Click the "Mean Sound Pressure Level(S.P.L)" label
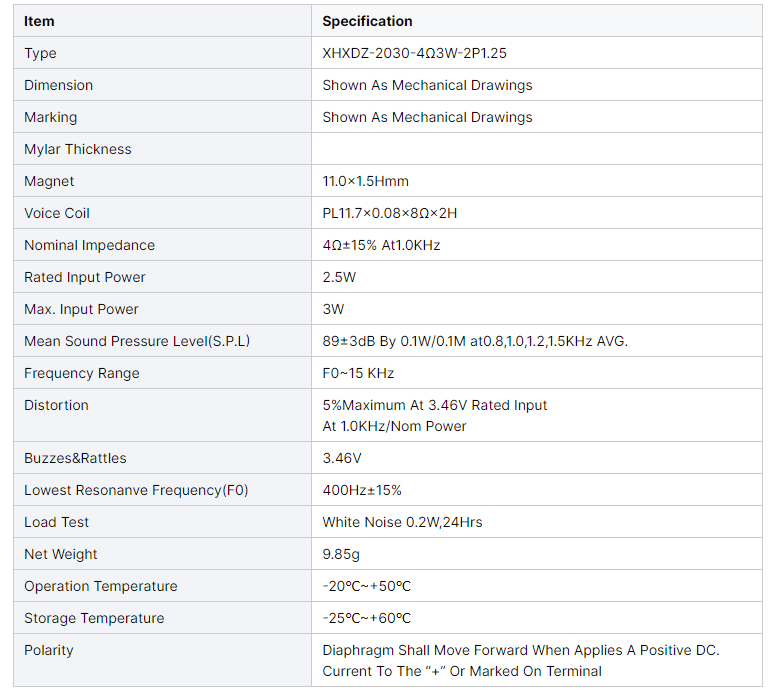Image resolution: width=770 pixels, height=694 pixels. pos(137,341)
